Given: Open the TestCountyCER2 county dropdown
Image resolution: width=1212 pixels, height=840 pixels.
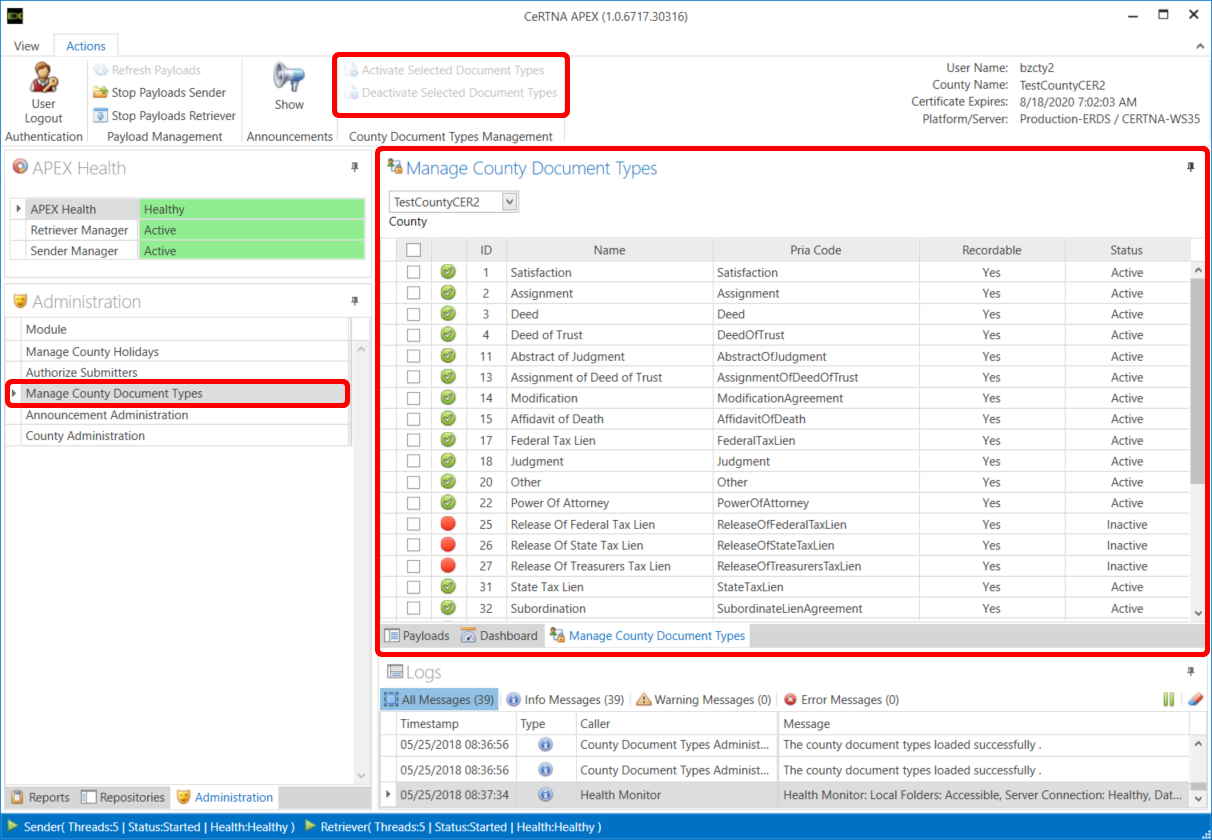Looking at the screenshot, I should coord(509,202).
